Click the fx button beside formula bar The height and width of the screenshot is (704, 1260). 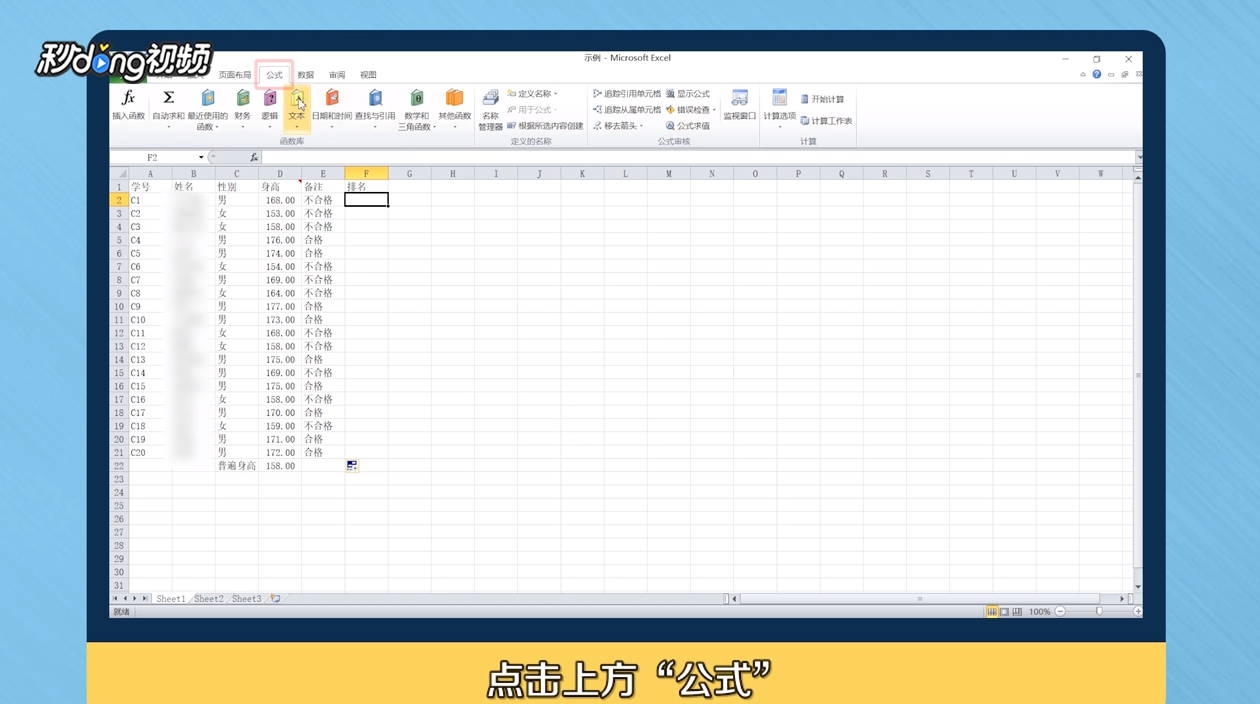254,157
